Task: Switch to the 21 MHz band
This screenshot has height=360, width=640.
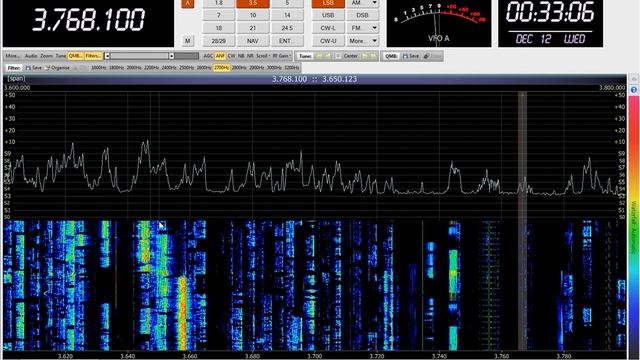Action: [253, 28]
